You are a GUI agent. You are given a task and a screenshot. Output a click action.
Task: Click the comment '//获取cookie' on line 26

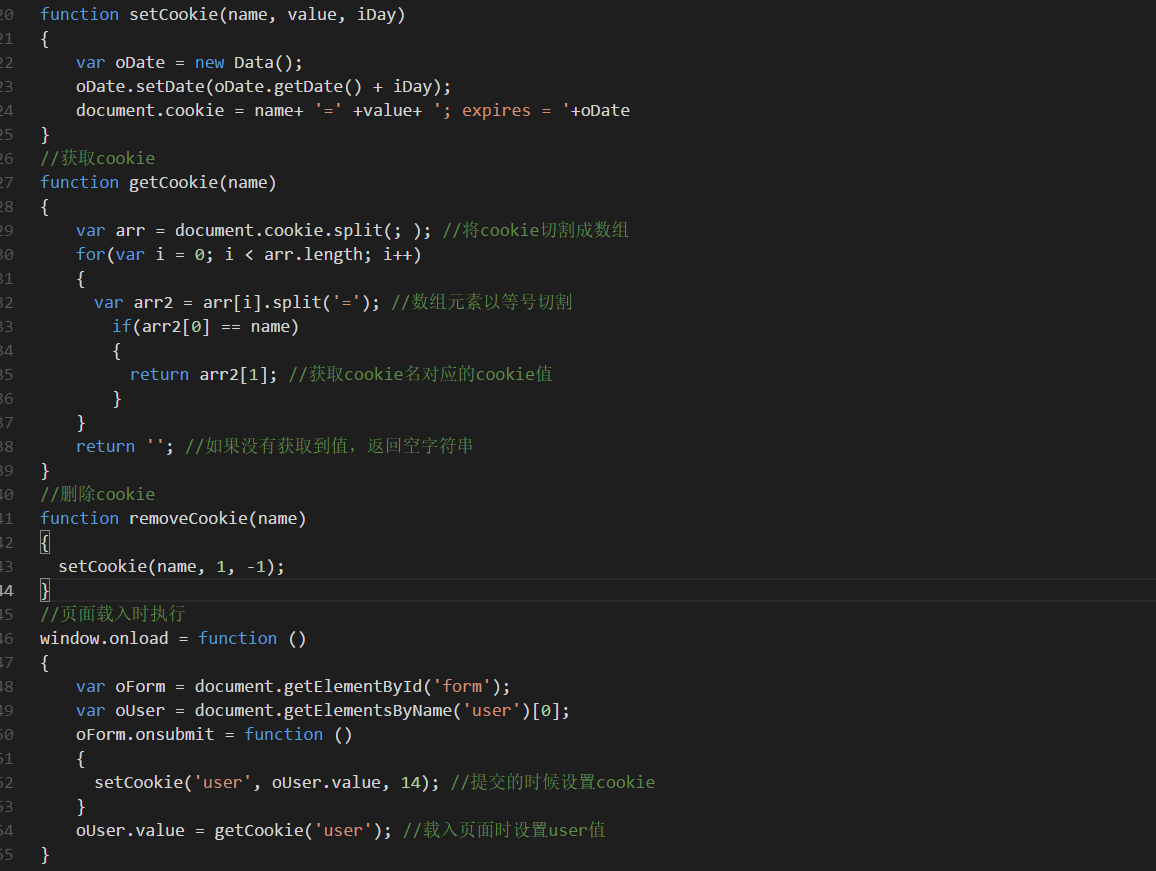[x=97, y=158]
